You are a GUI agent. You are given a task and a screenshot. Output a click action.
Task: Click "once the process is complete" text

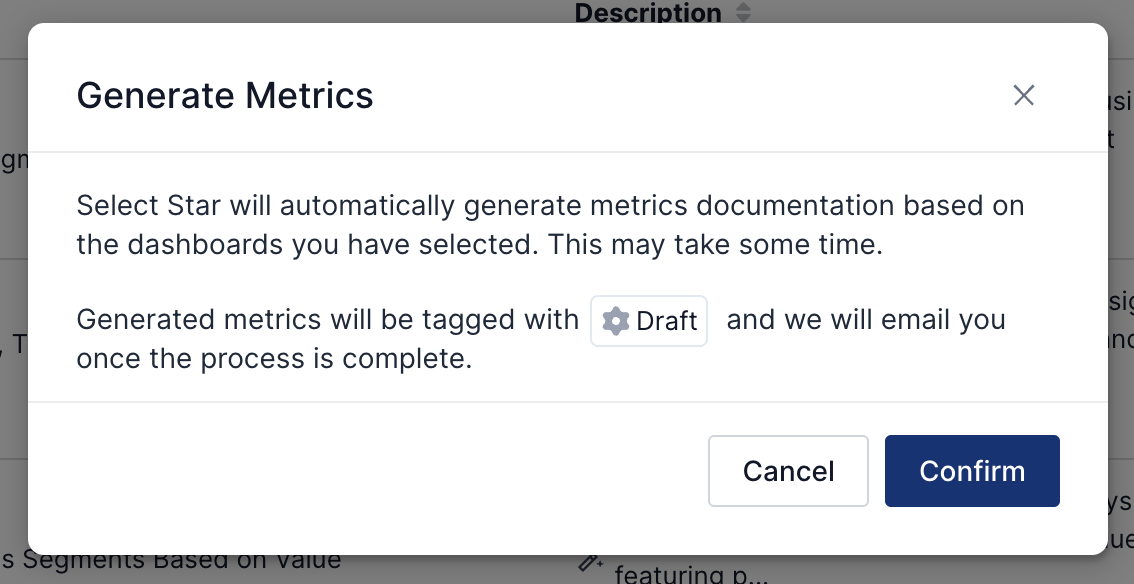tap(274, 359)
